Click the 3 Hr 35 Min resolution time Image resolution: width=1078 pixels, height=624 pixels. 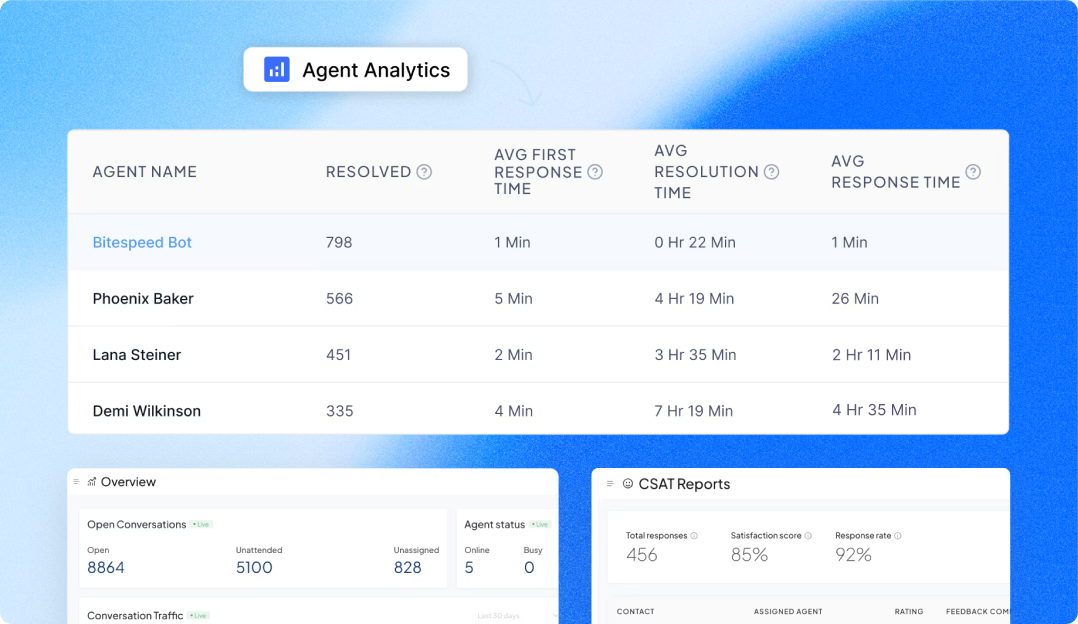(x=695, y=355)
